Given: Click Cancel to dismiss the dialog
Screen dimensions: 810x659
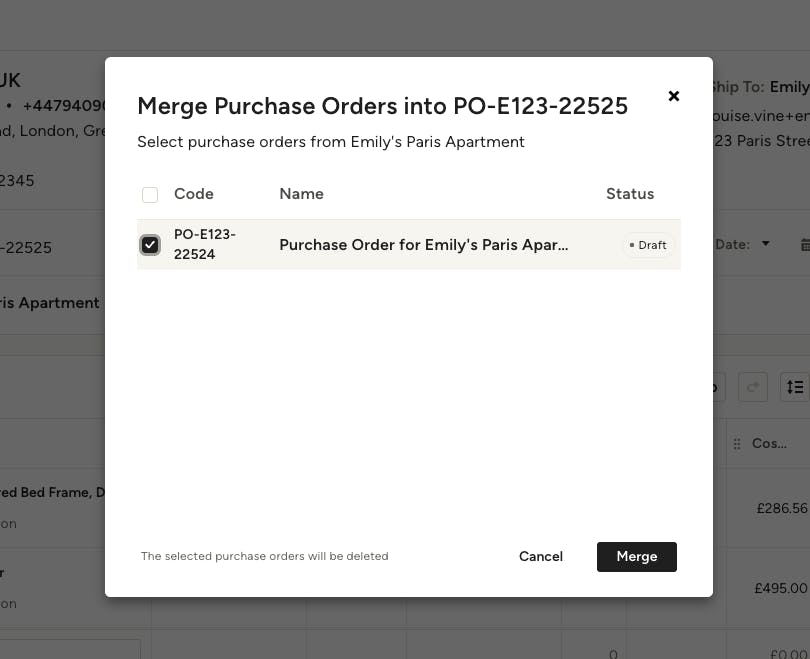Looking at the screenshot, I should (x=540, y=557).
